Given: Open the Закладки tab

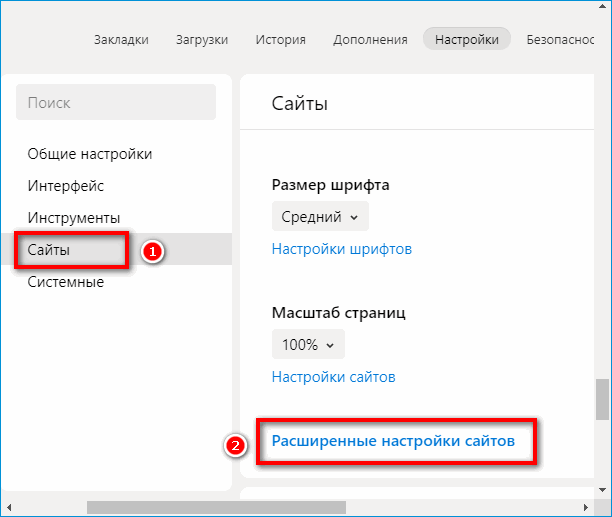Looking at the screenshot, I should 121,40.
